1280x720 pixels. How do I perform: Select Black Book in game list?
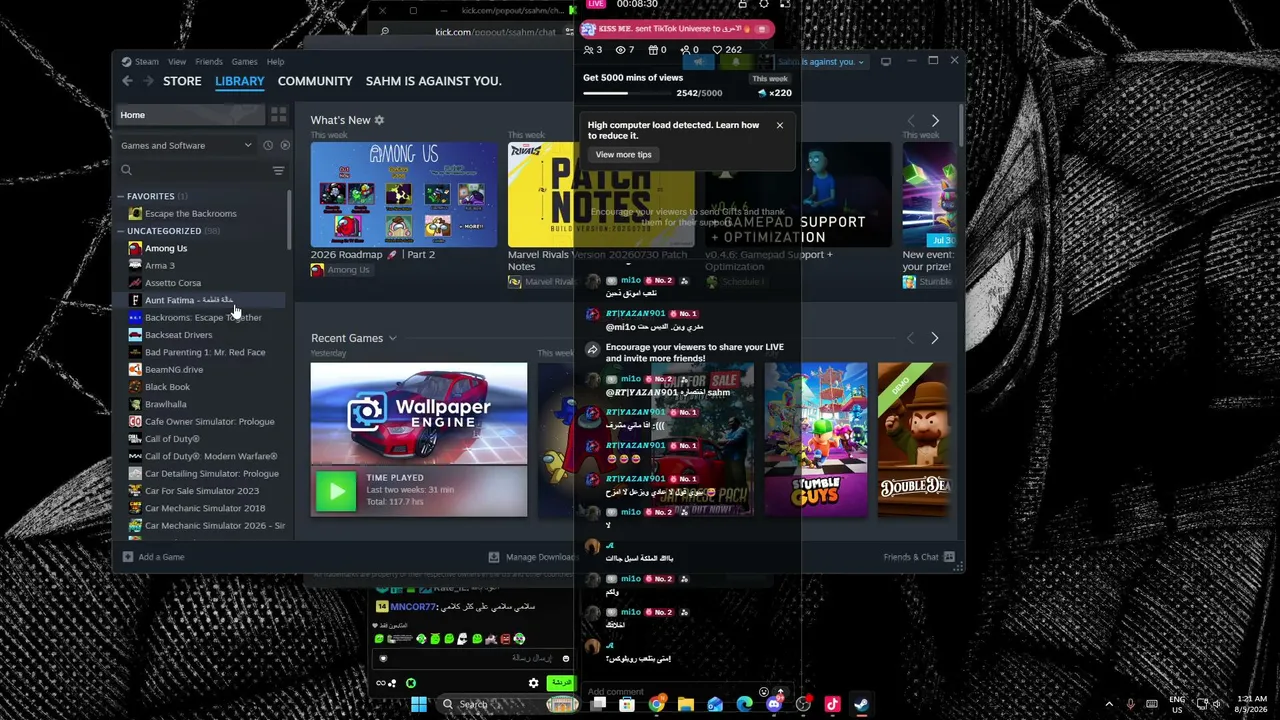click(167, 387)
